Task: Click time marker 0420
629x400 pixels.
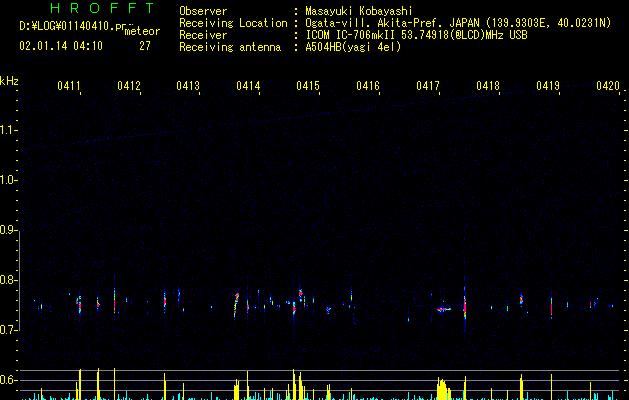Action: point(608,85)
